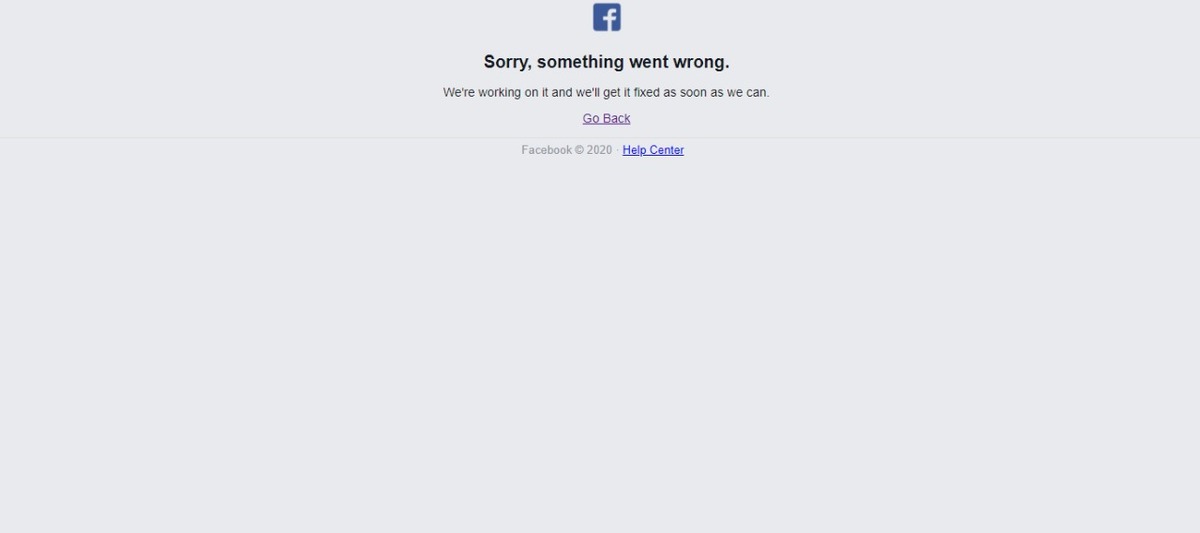The width and height of the screenshot is (1200, 533).
Task: Open the Help Center link
Action: (653, 150)
